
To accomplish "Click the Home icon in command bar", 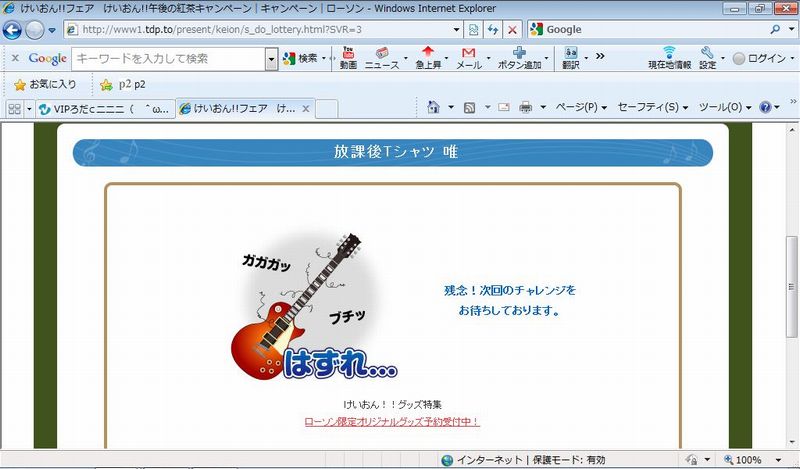I will tap(433, 107).
